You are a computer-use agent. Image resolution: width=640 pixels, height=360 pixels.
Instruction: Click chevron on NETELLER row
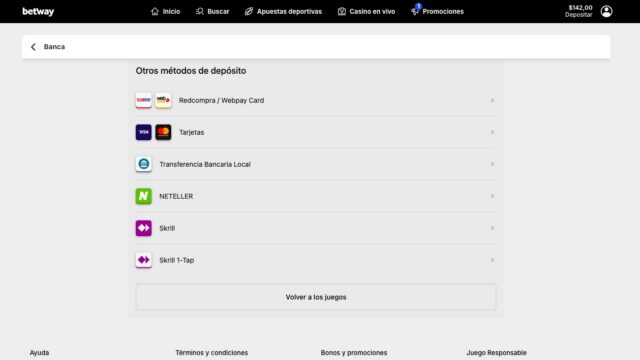(x=492, y=196)
